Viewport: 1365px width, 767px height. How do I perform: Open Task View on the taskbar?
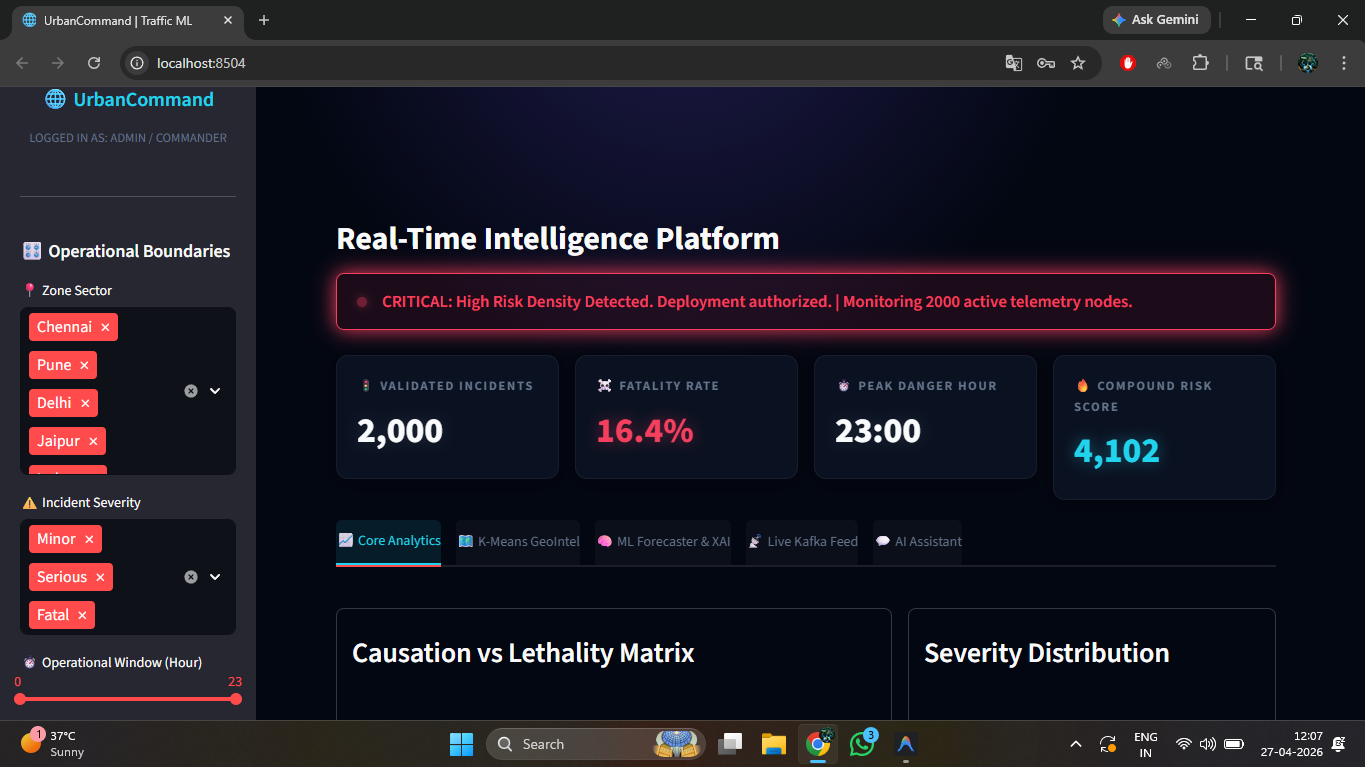[730, 744]
